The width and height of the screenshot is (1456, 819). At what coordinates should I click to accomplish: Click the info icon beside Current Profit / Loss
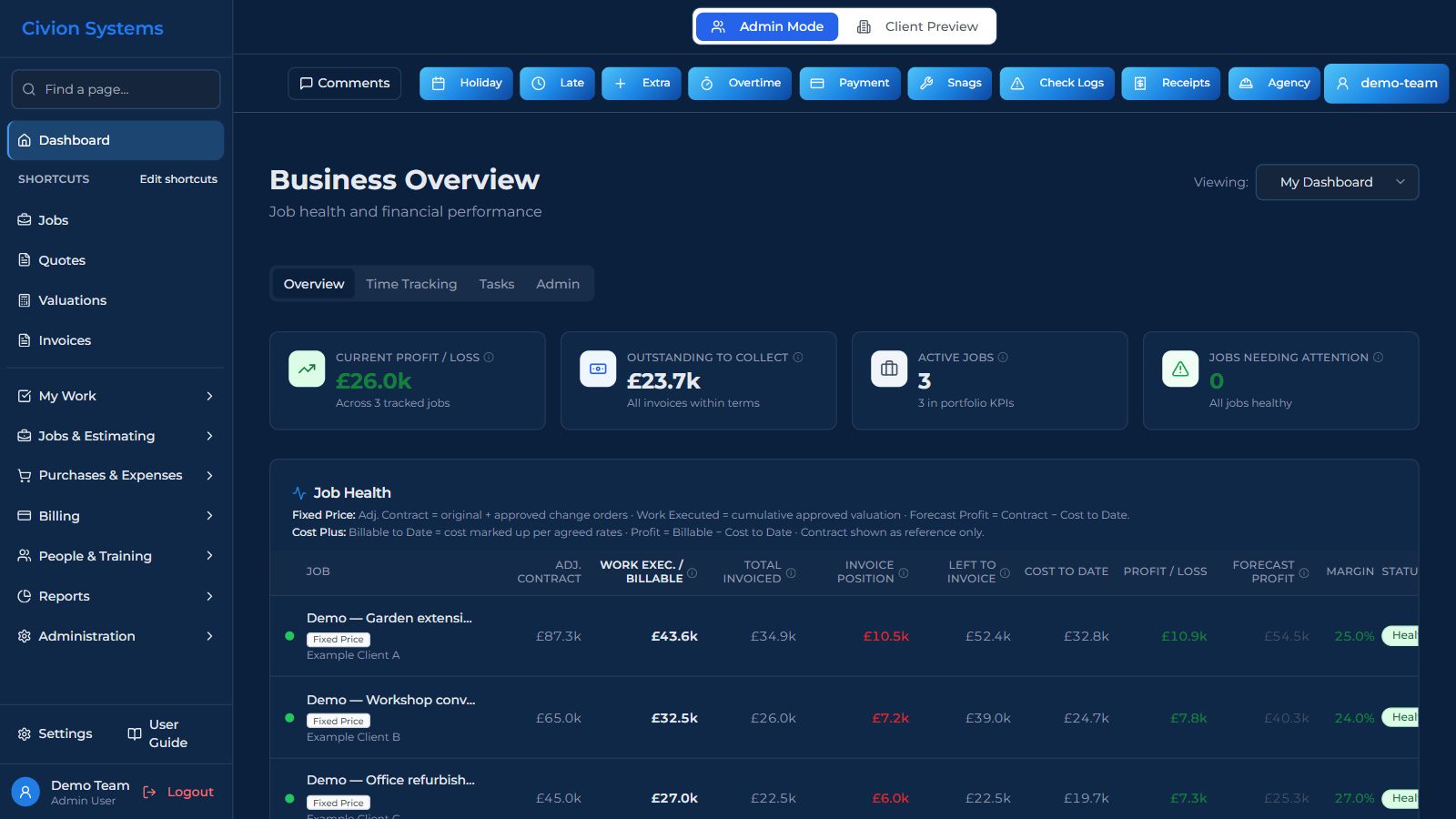tap(489, 358)
